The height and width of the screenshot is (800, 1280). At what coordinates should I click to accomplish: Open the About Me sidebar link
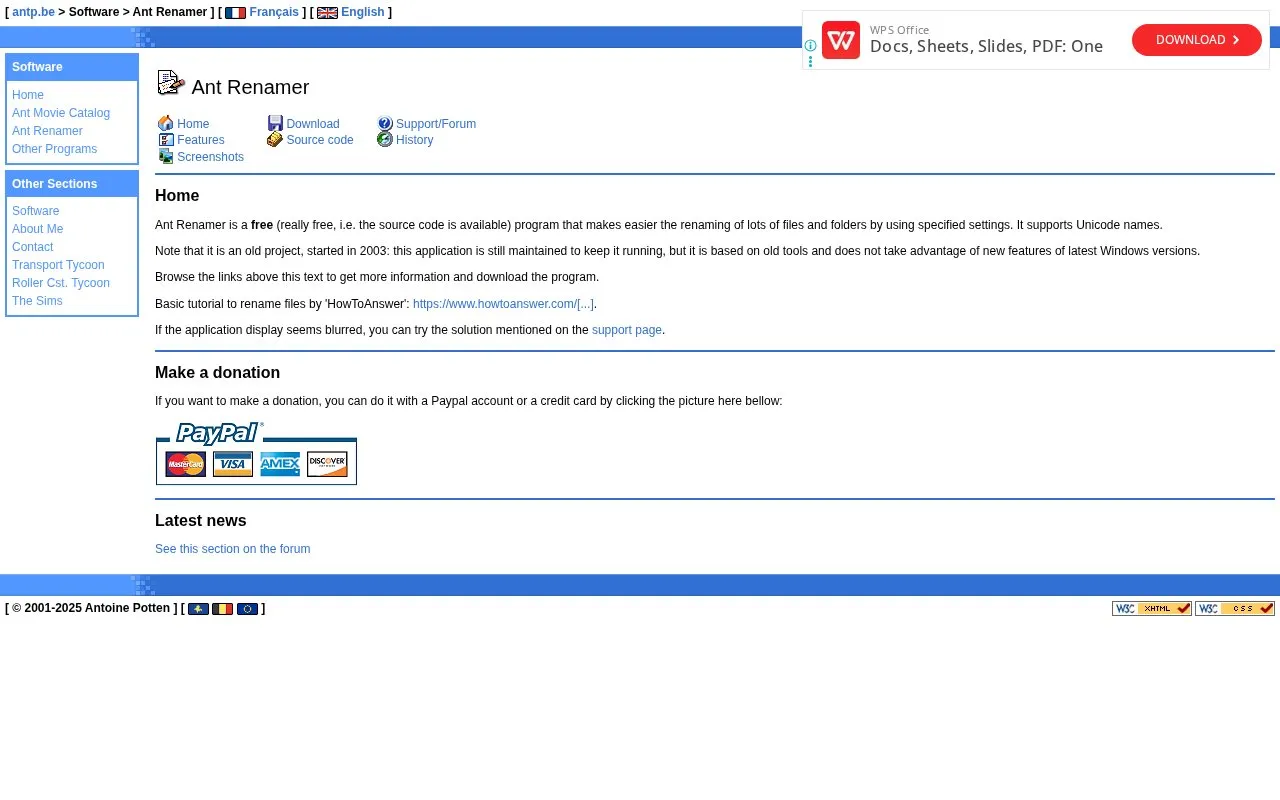pyautogui.click(x=38, y=229)
